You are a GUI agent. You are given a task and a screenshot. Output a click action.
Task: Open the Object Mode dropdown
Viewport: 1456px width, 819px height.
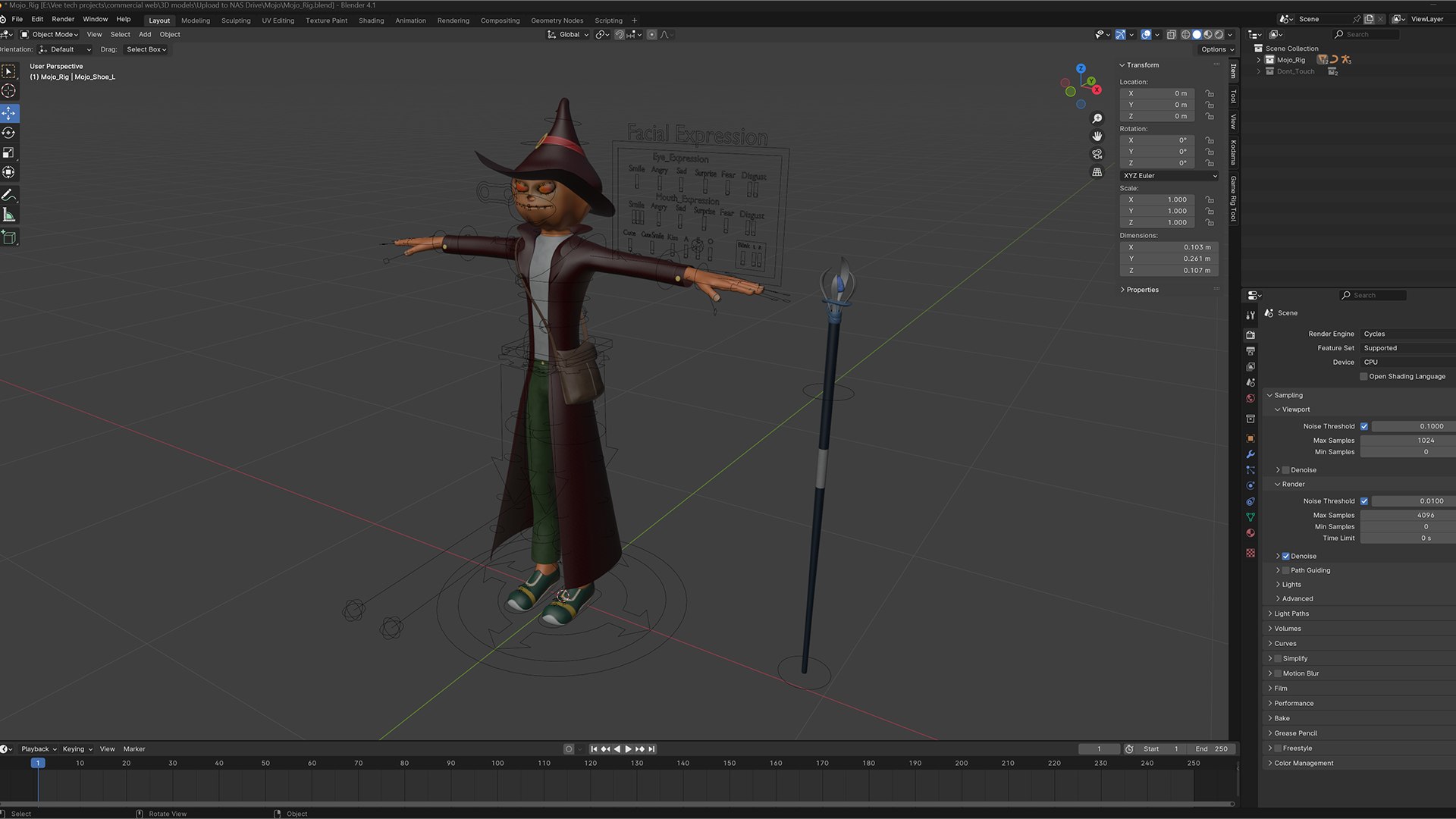[x=49, y=35]
